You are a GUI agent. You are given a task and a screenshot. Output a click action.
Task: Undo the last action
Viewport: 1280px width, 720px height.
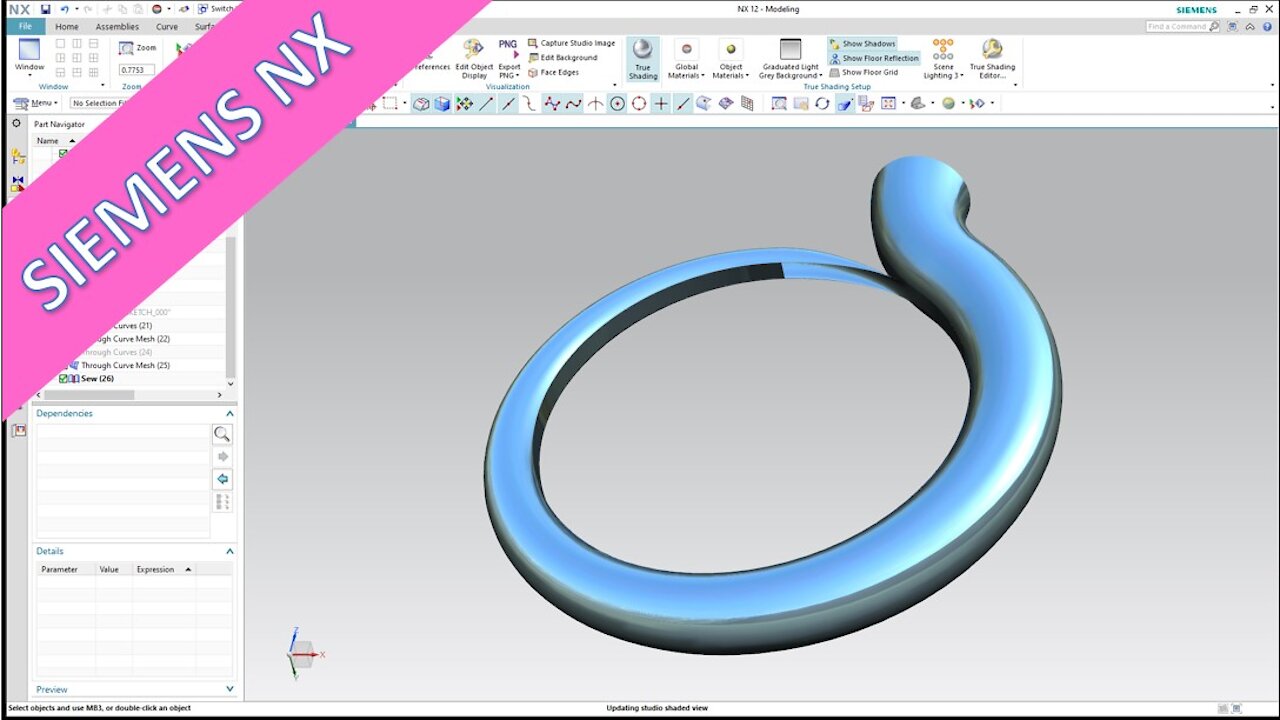[65, 9]
